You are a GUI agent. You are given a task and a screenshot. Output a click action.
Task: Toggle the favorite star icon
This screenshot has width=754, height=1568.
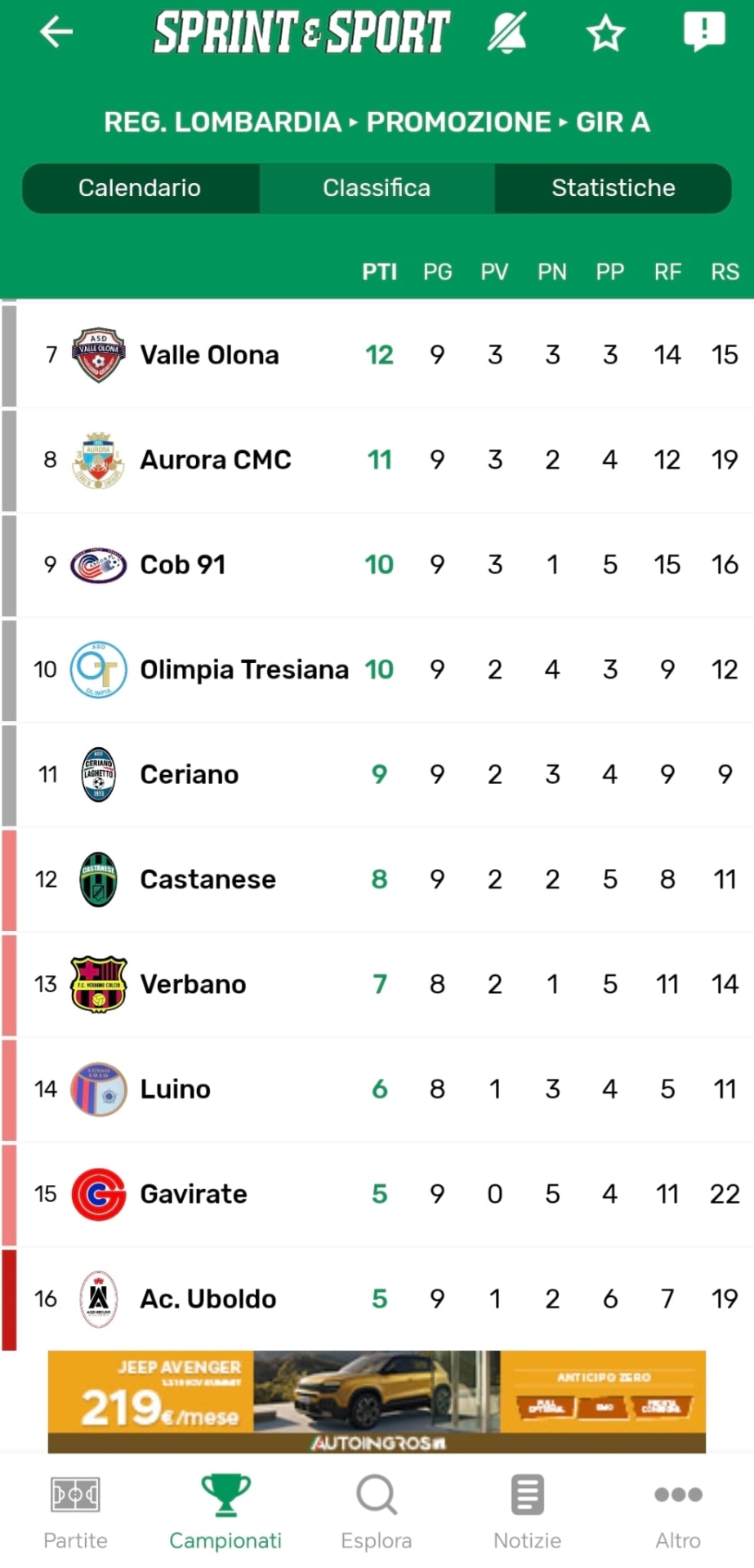[605, 33]
